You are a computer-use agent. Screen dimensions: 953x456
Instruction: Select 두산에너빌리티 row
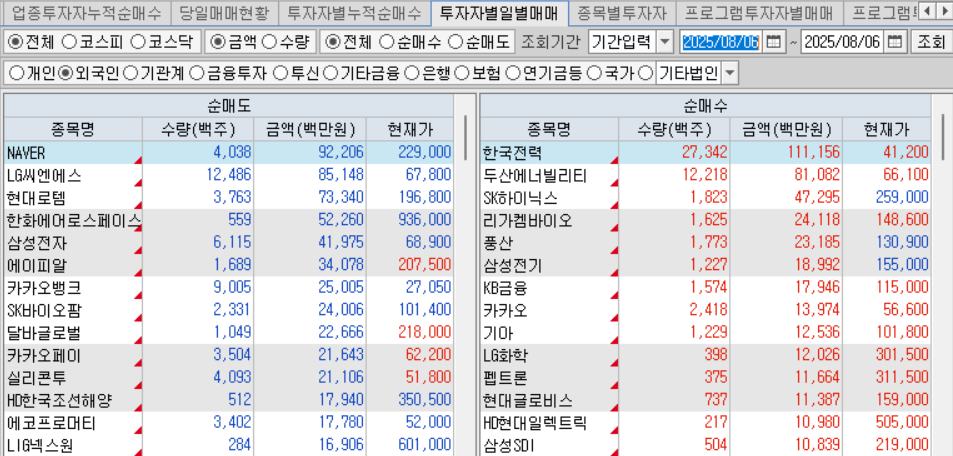click(706, 176)
